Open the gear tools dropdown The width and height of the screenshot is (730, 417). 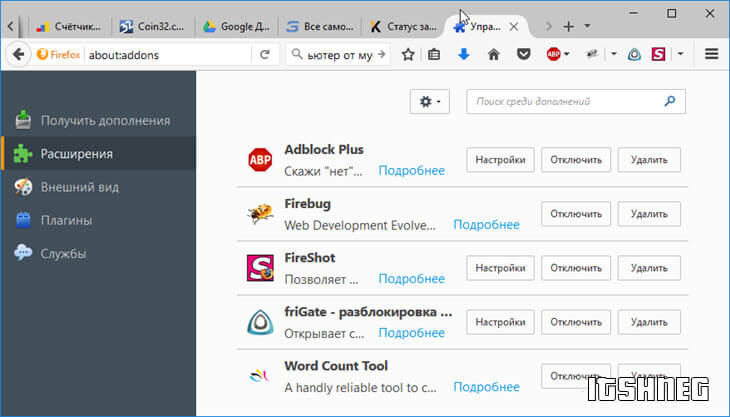[x=430, y=101]
